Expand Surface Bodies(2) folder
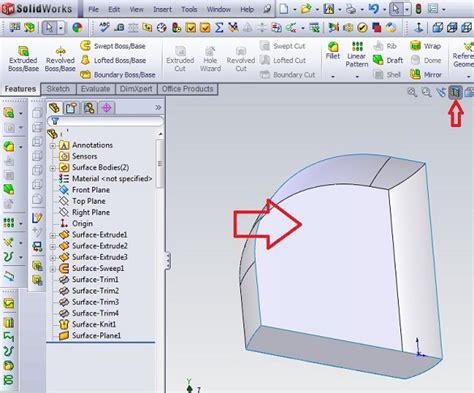The width and height of the screenshot is (474, 393). pos(53,168)
